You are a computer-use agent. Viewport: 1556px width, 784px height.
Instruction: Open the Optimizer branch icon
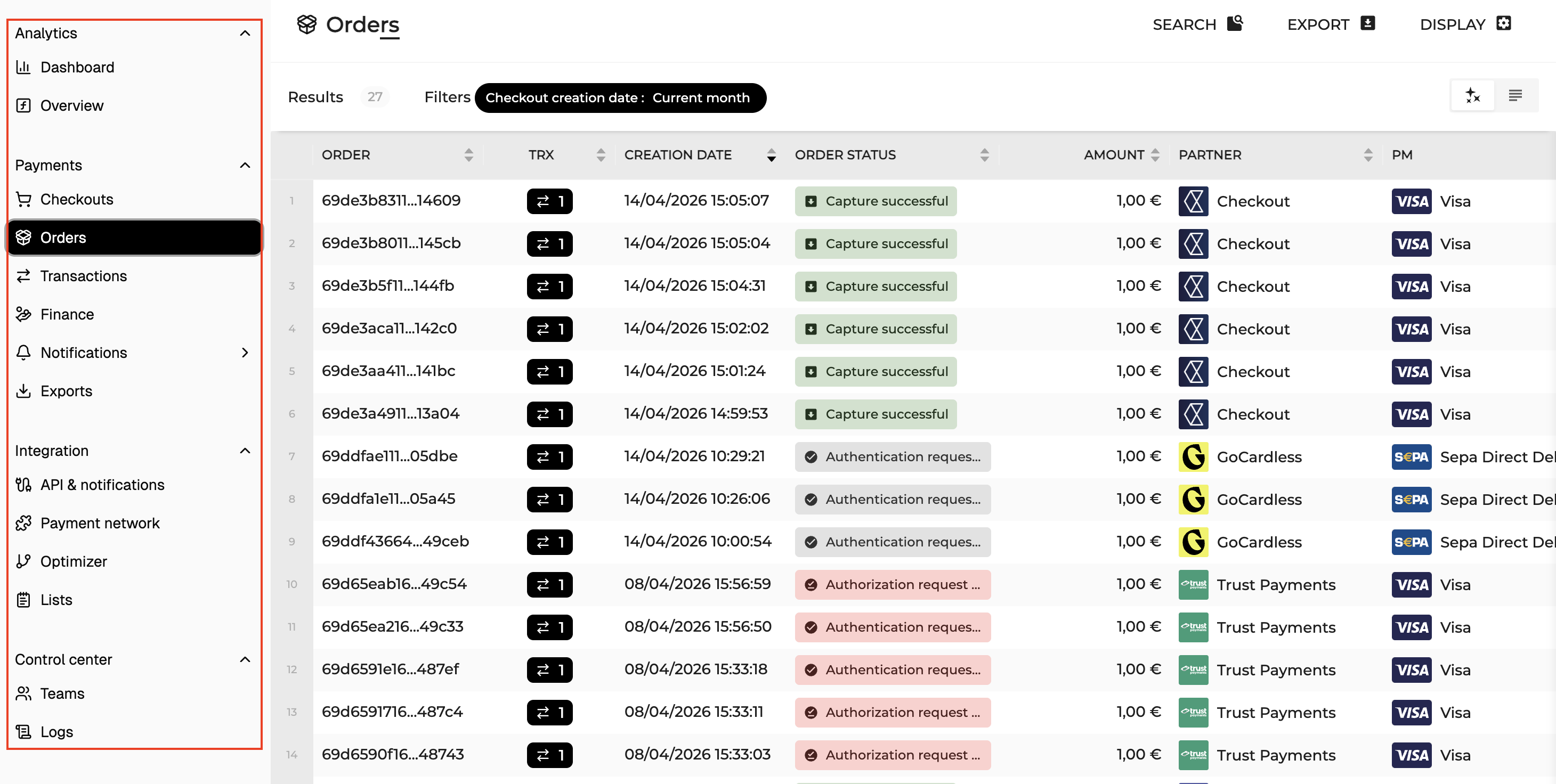(23, 561)
